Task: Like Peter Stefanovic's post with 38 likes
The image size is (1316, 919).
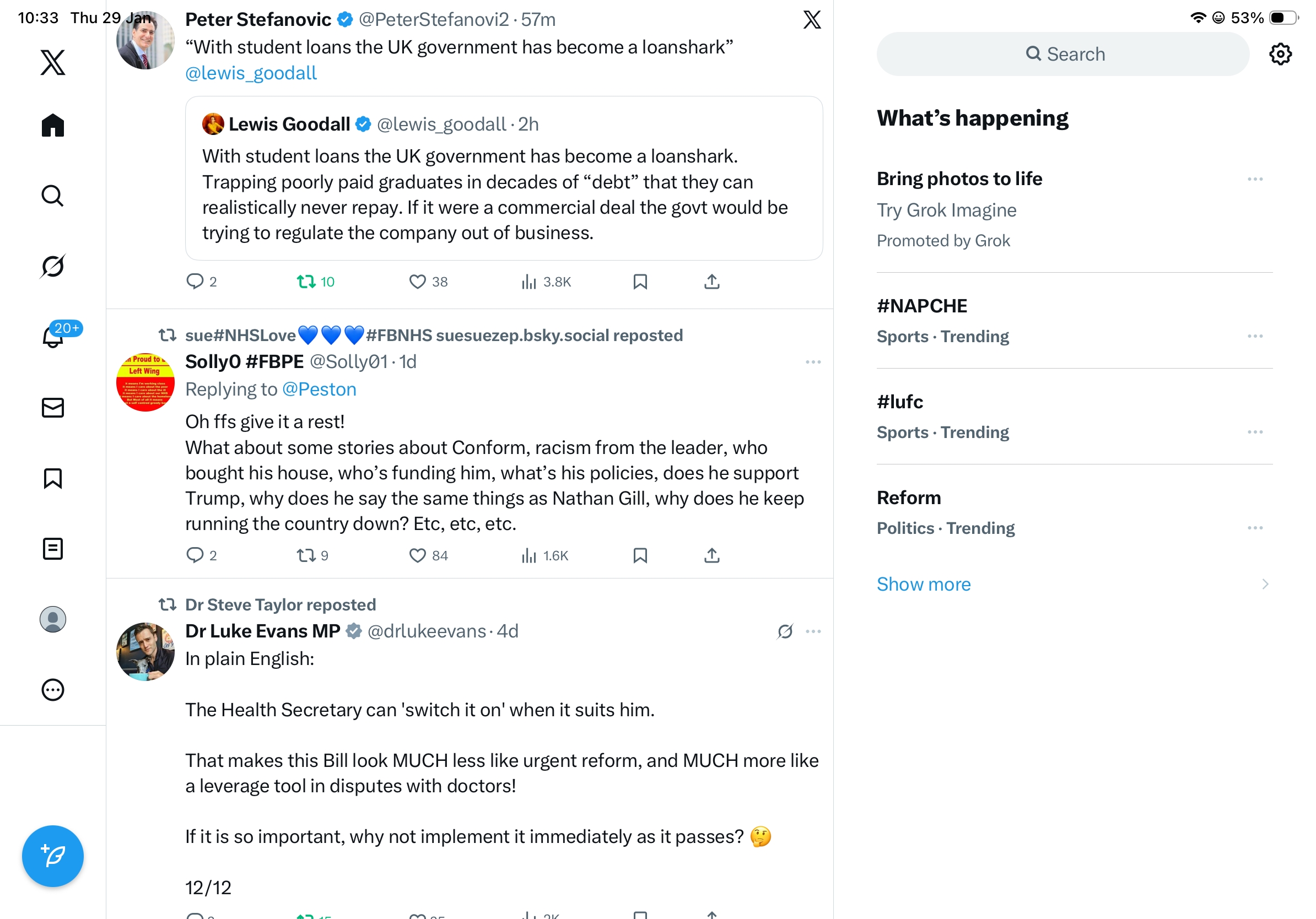Action: coord(417,282)
